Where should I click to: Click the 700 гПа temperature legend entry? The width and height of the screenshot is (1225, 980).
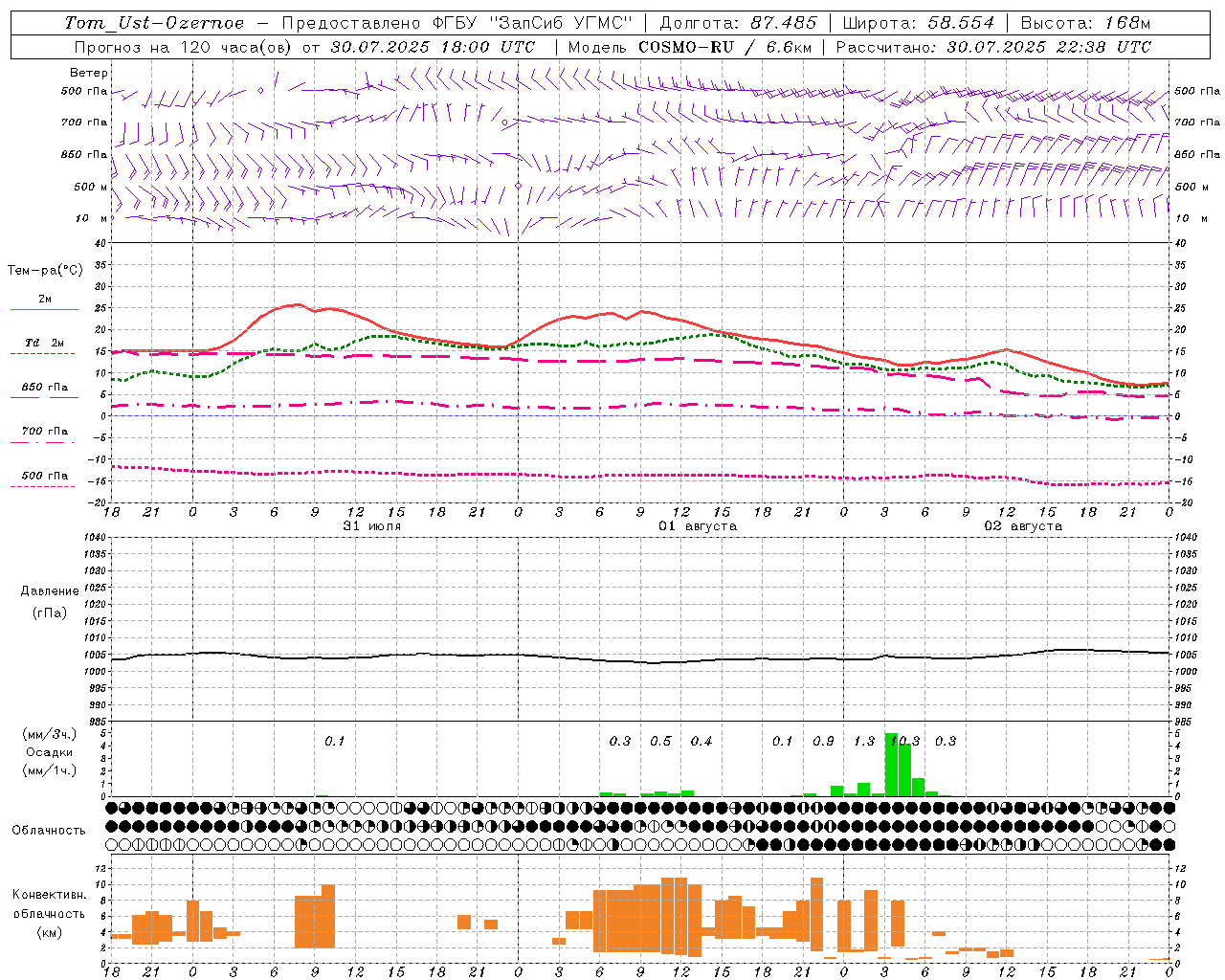click(x=45, y=432)
